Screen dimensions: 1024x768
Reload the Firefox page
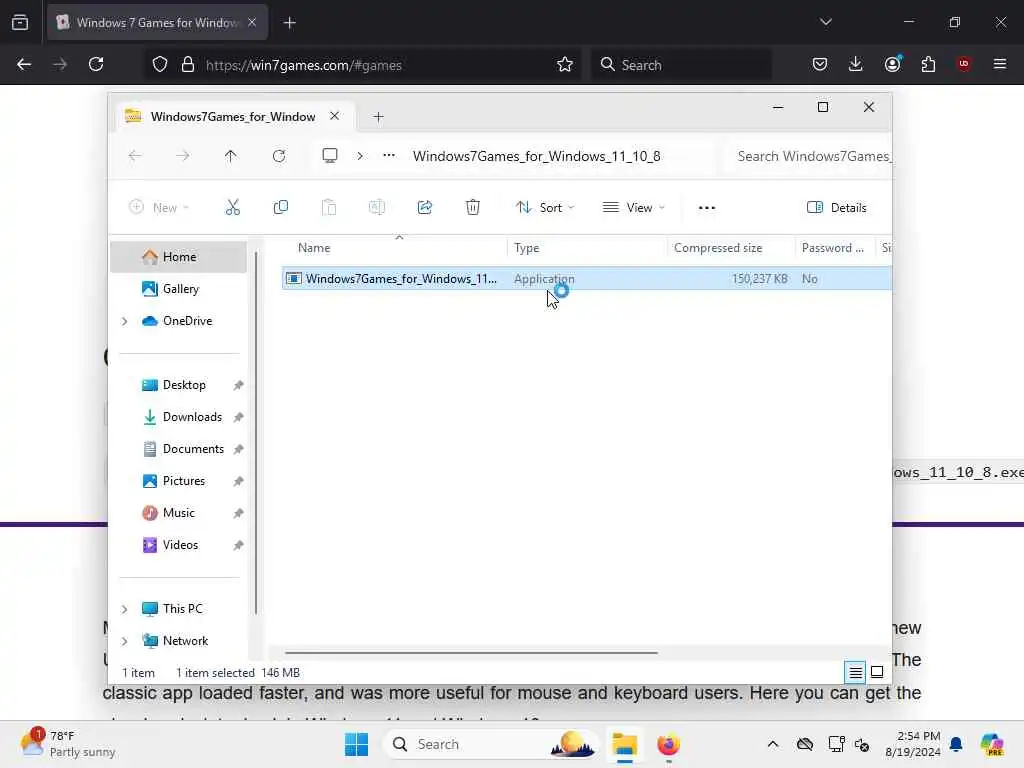pyautogui.click(x=96, y=64)
